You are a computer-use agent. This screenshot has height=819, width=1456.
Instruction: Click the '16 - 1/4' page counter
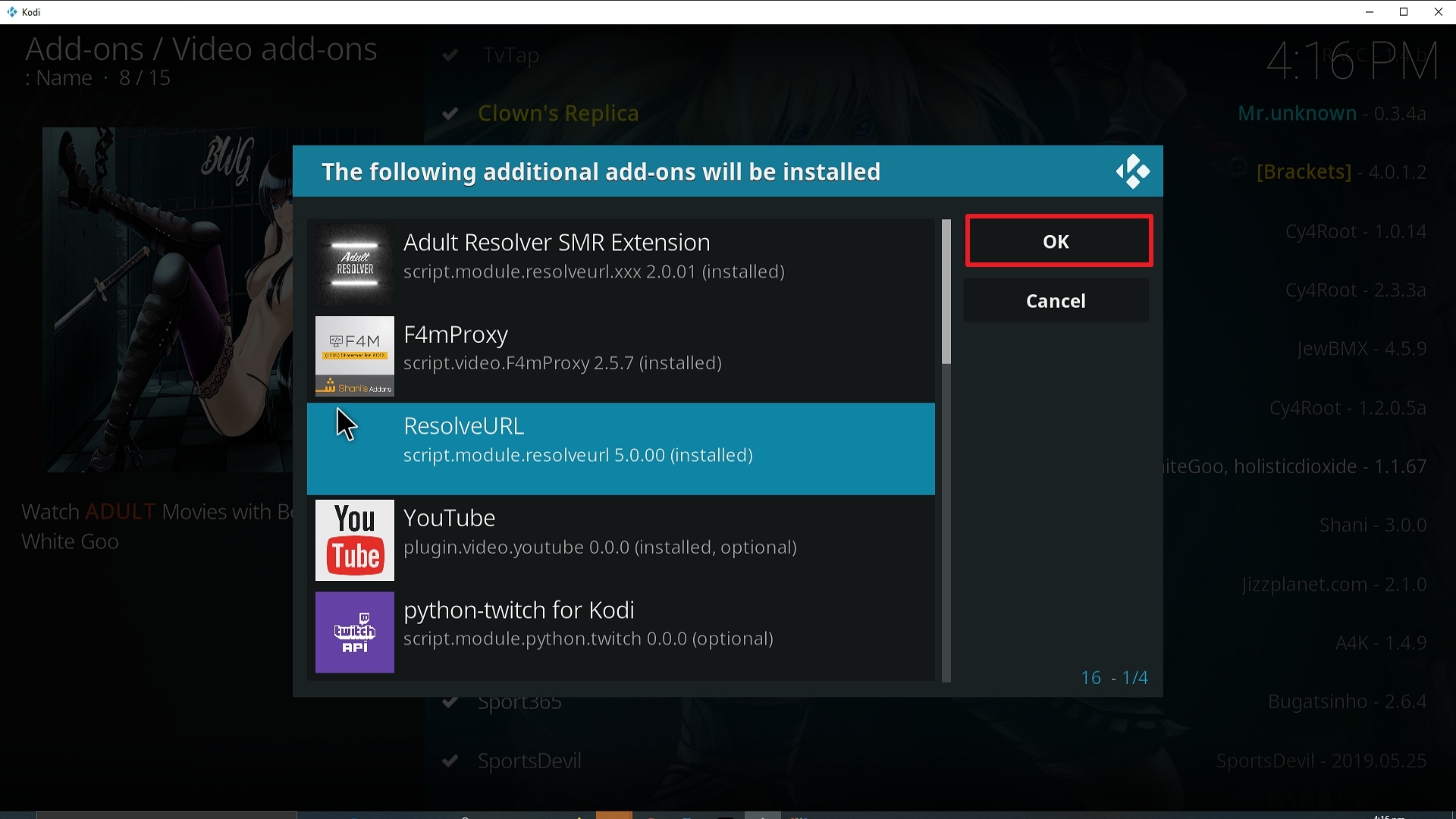pos(1114,677)
